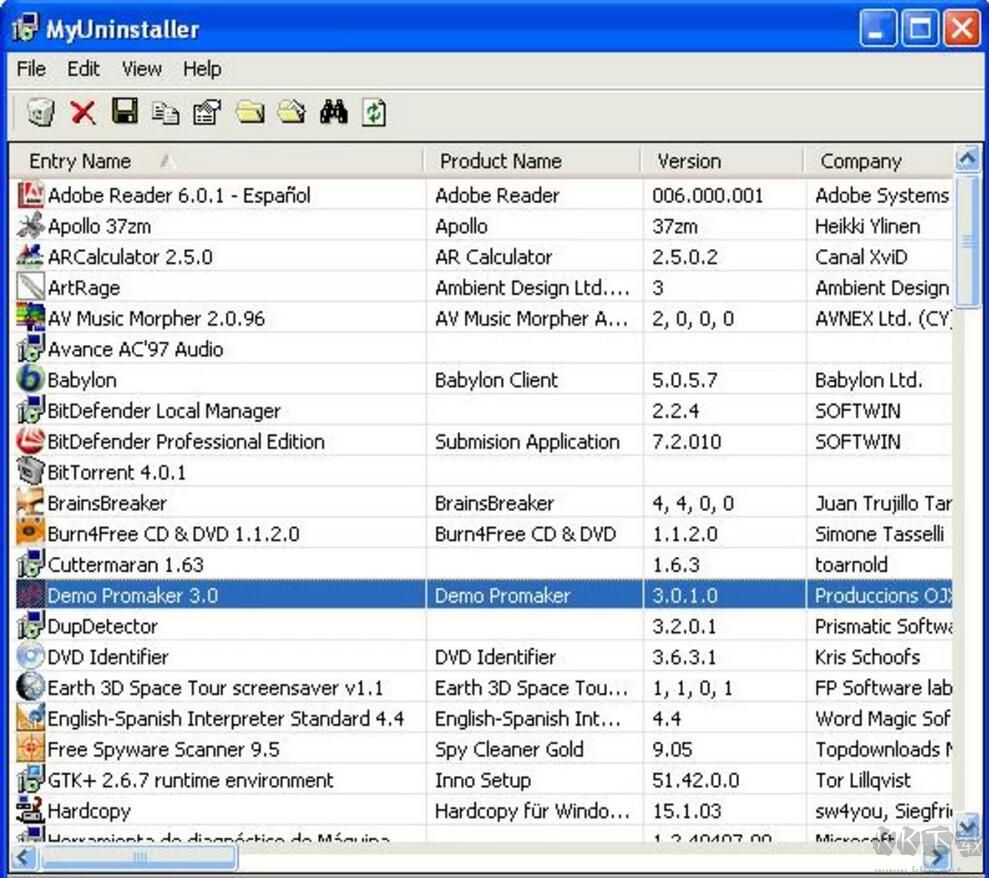This screenshot has height=878, width=989.
Task: Click the horizontal scrollbar left arrow
Action: point(25,857)
